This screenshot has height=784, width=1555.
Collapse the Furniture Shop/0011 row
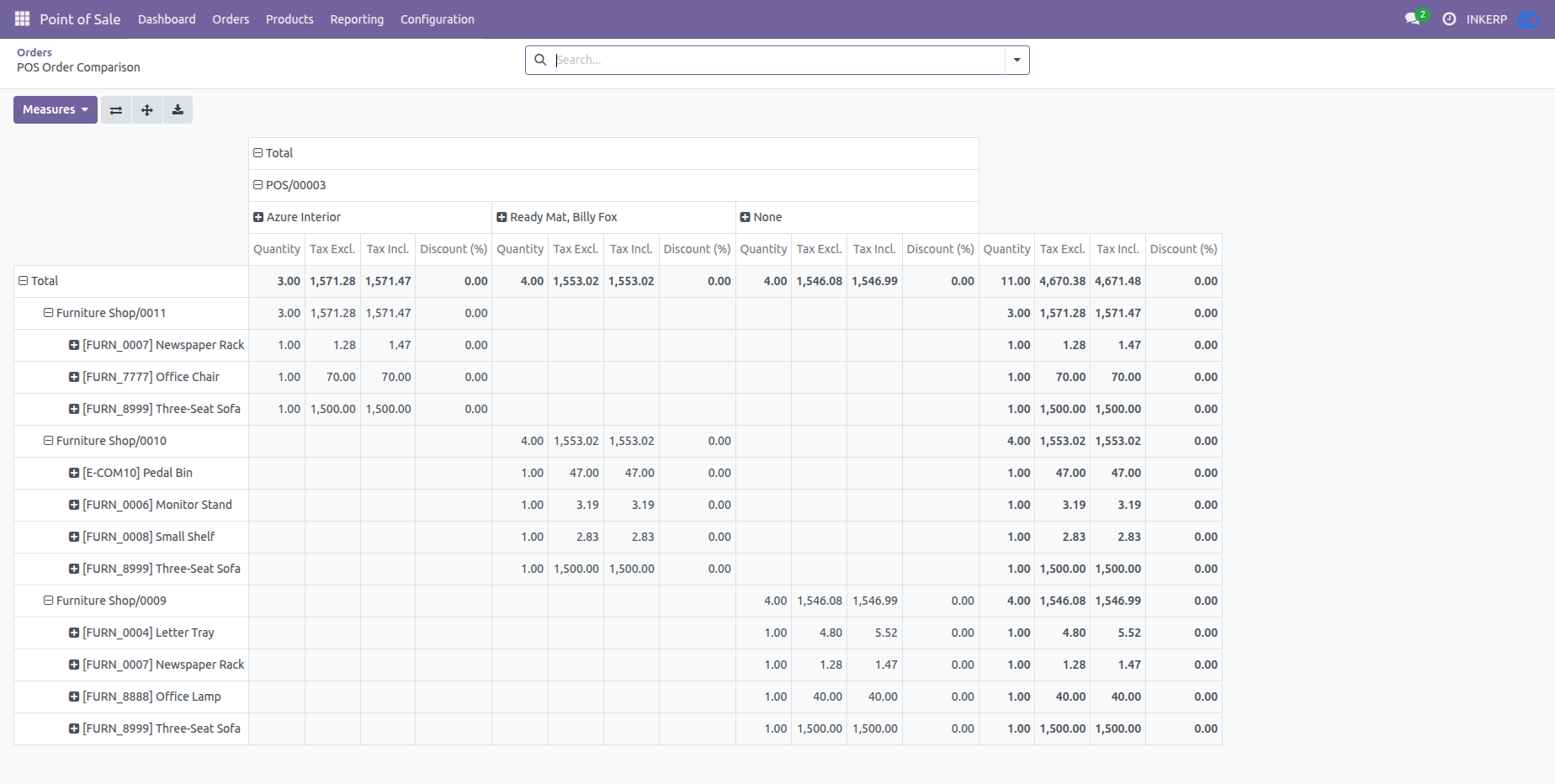pos(131,313)
